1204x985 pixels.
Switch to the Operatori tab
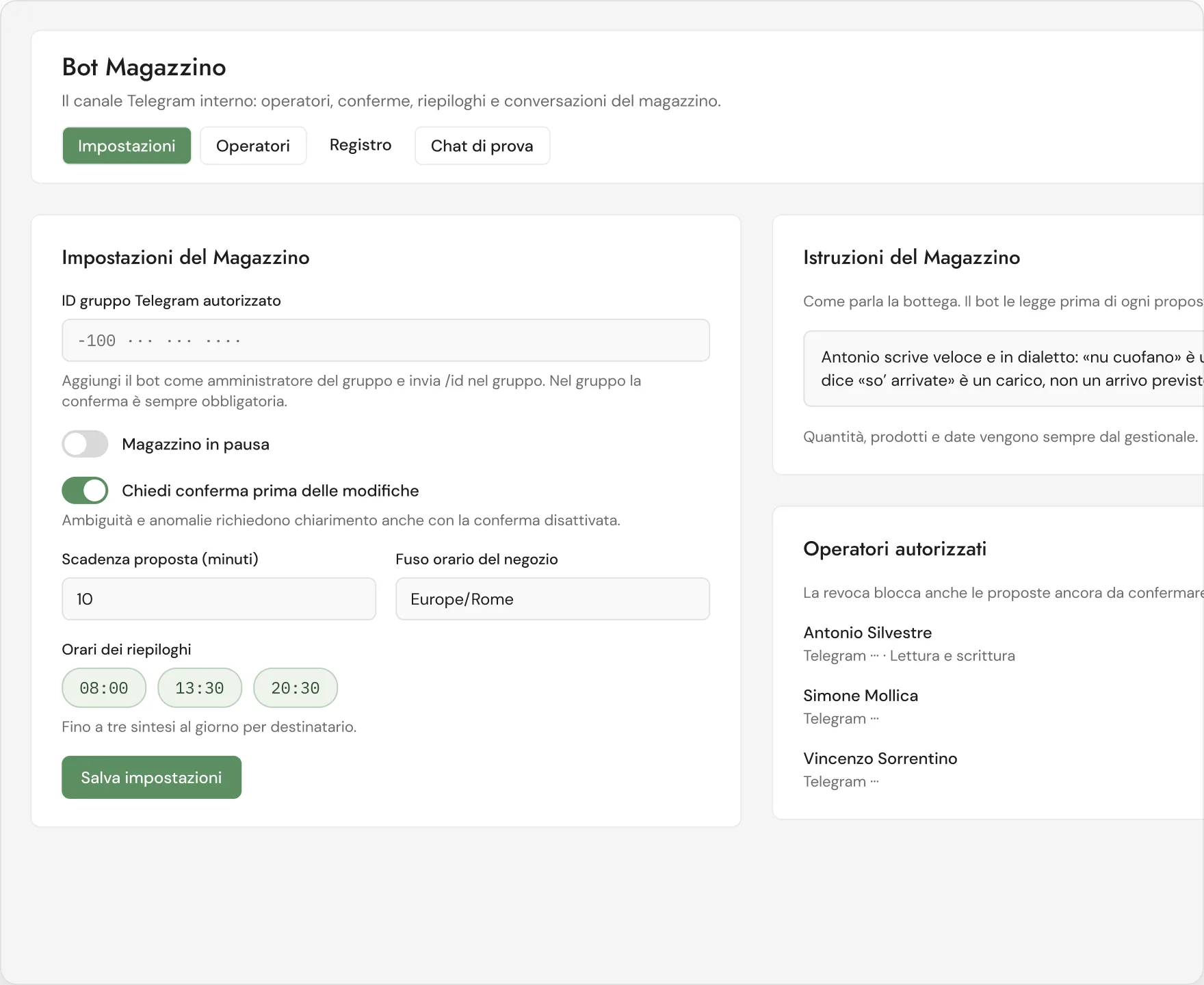[x=253, y=146]
